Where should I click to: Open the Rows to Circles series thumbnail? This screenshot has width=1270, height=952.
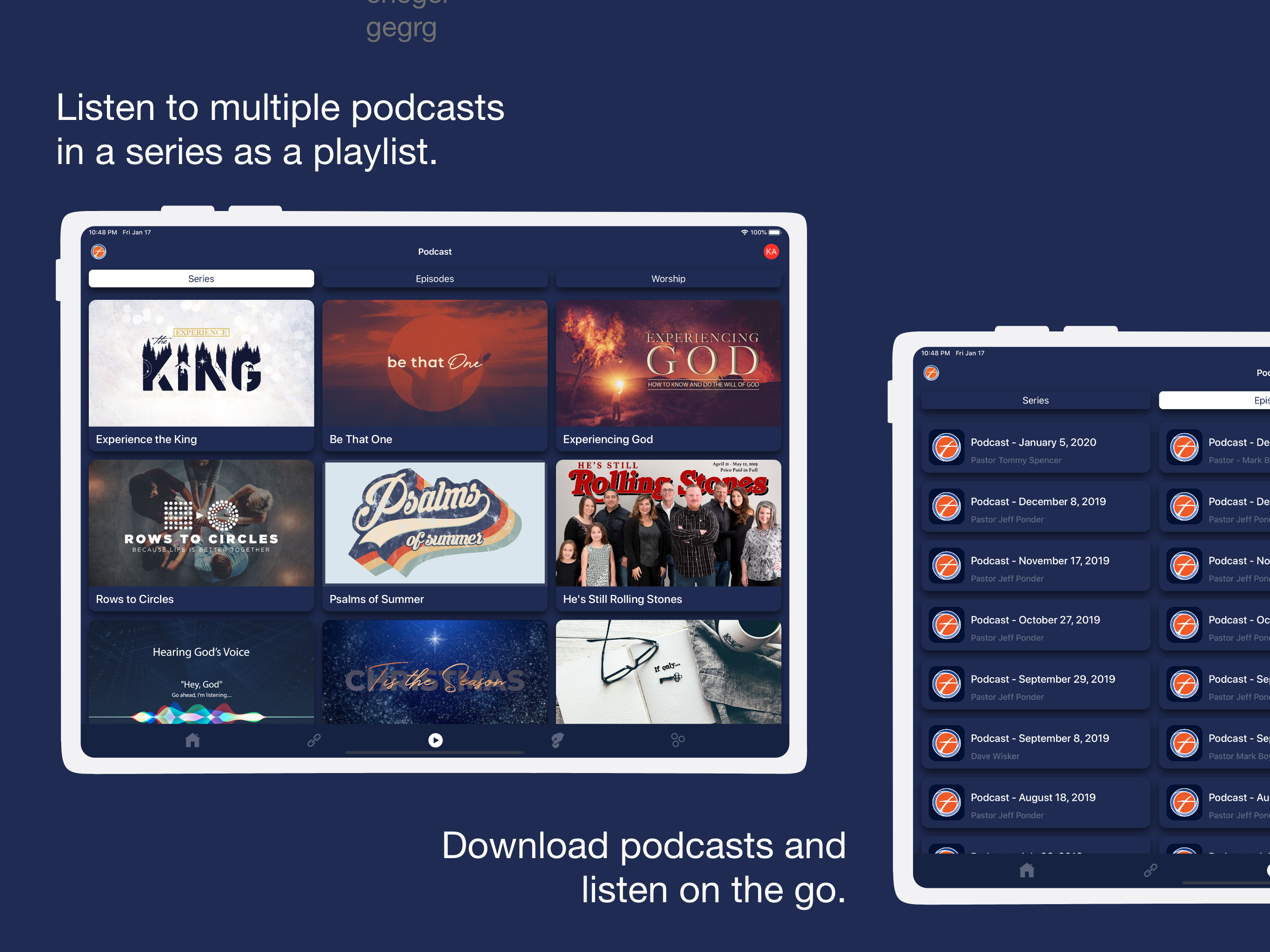(201, 523)
